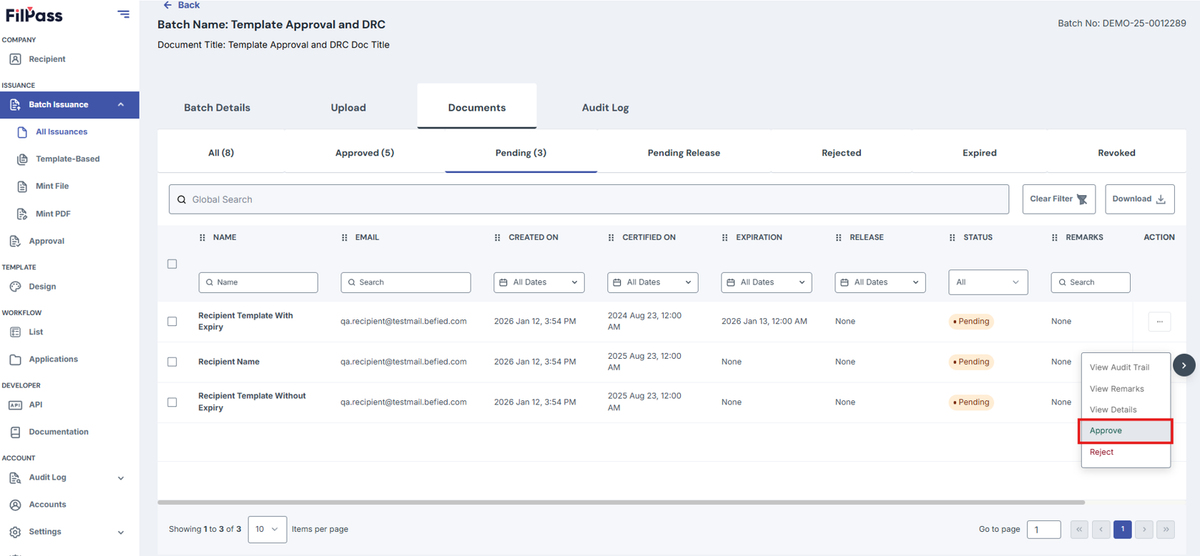
Task: Go Back to previous page
Action: pyautogui.click(x=181, y=5)
